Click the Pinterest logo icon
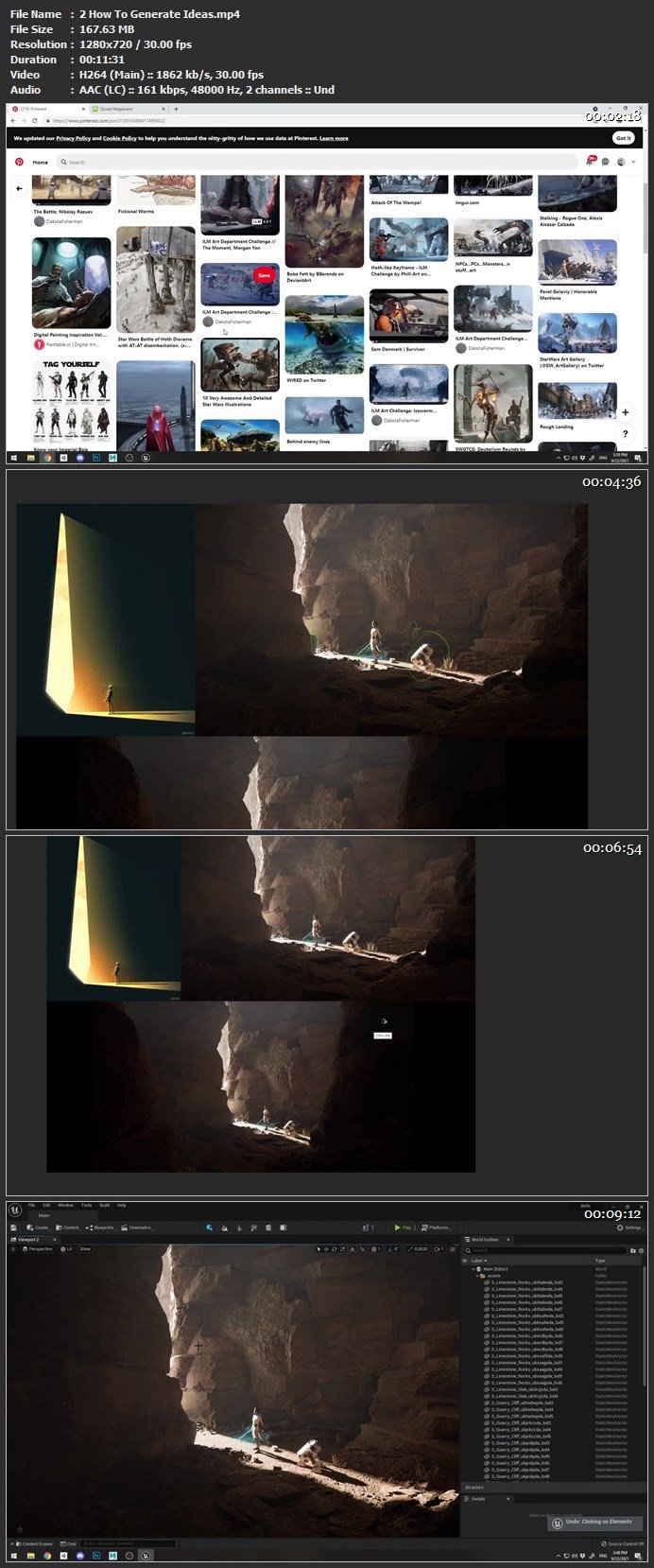654x1568 pixels. click(x=19, y=162)
